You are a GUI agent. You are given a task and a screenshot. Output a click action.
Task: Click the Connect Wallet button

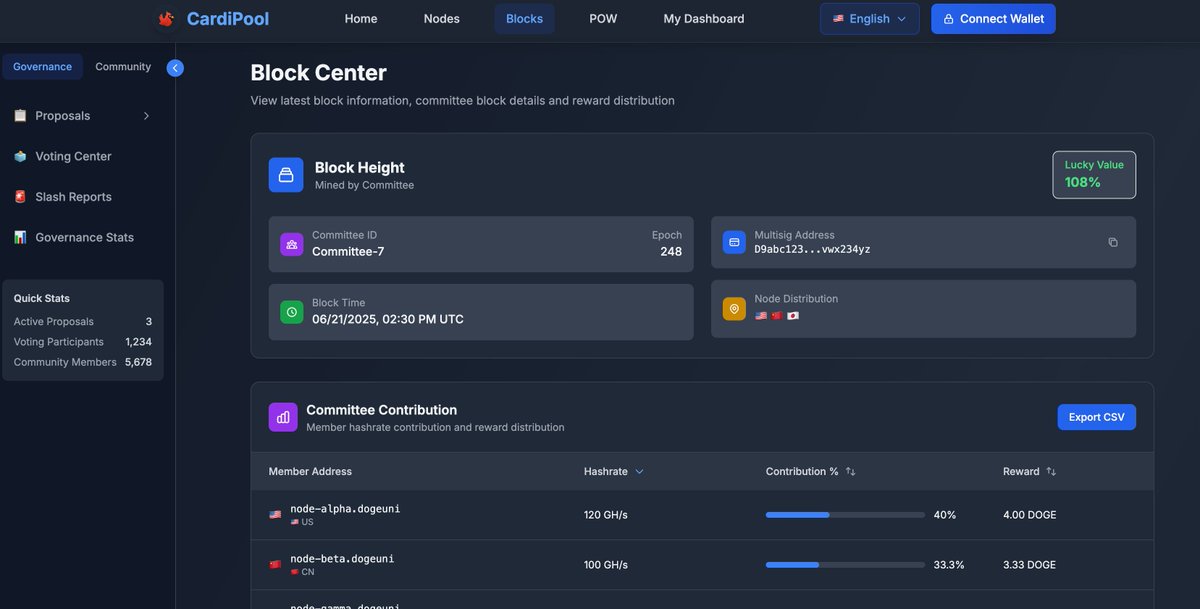click(x=993, y=19)
